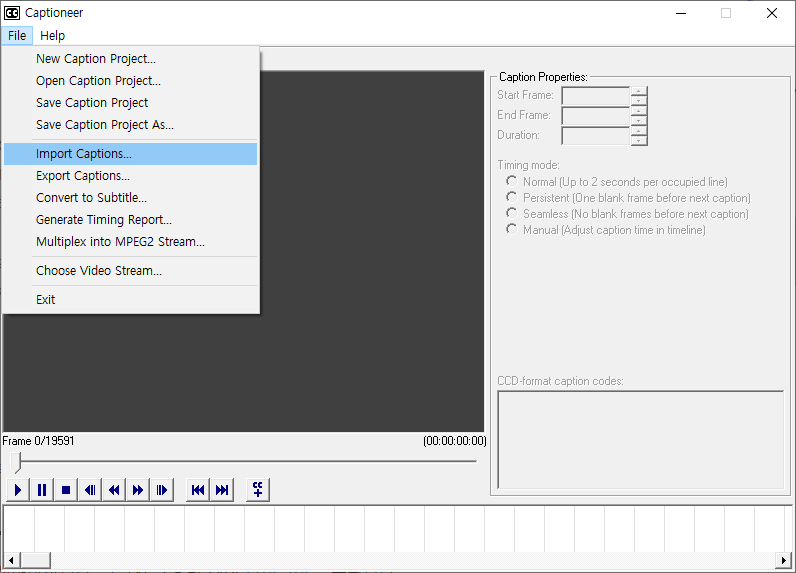Click the End Frame input field
This screenshot has width=796, height=573.
tap(596, 115)
